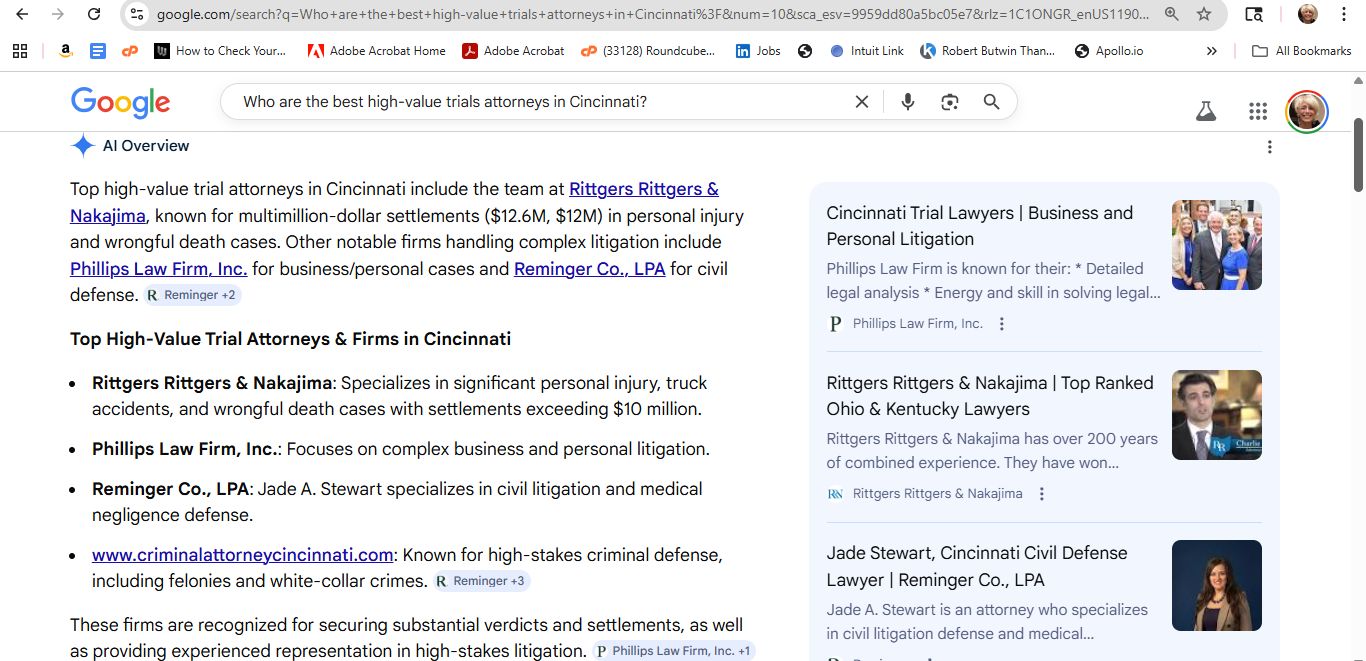Click the Google logo
This screenshot has height=661, width=1366.
(120, 102)
